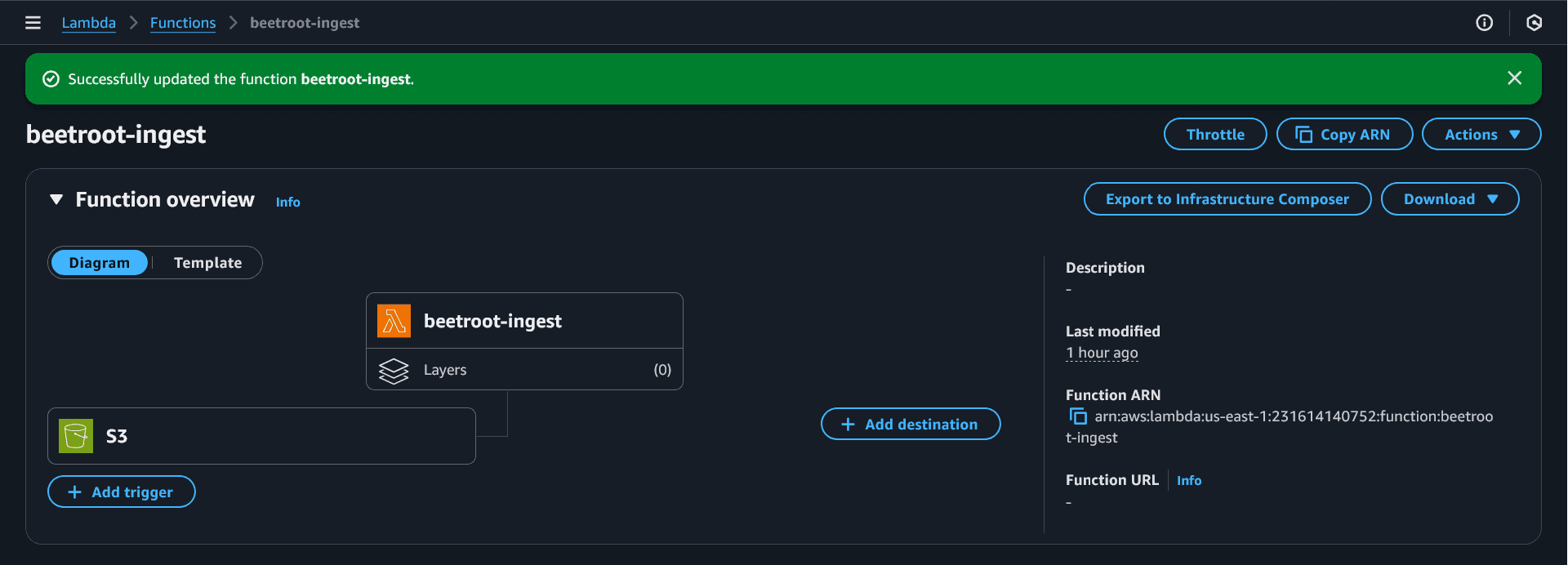The height and width of the screenshot is (565, 1568).
Task: Open the Download dropdown
Action: pos(1450,198)
